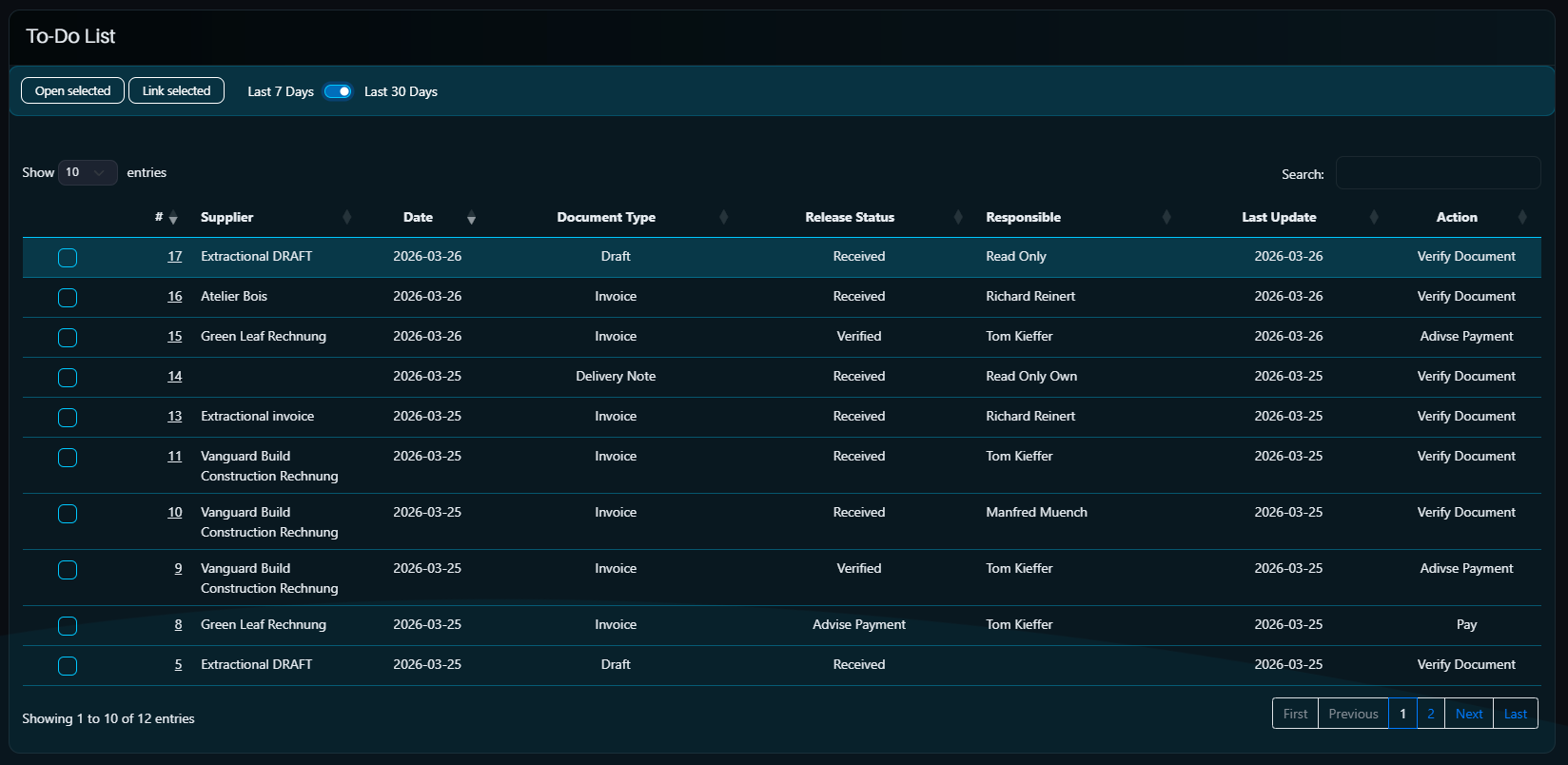The image size is (1568, 765).
Task: Go to page 2 of the table
Action: (x=1430, y=714)
